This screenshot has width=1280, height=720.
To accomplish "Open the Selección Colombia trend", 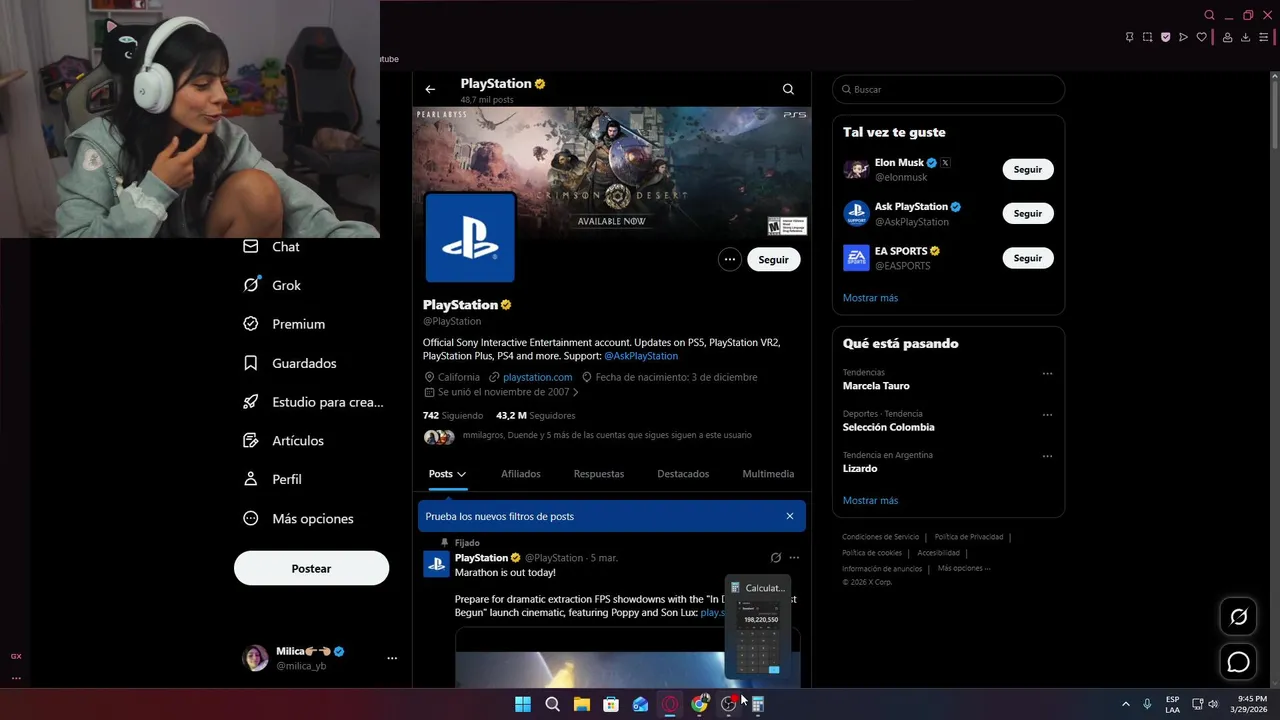I will point(888,427).
